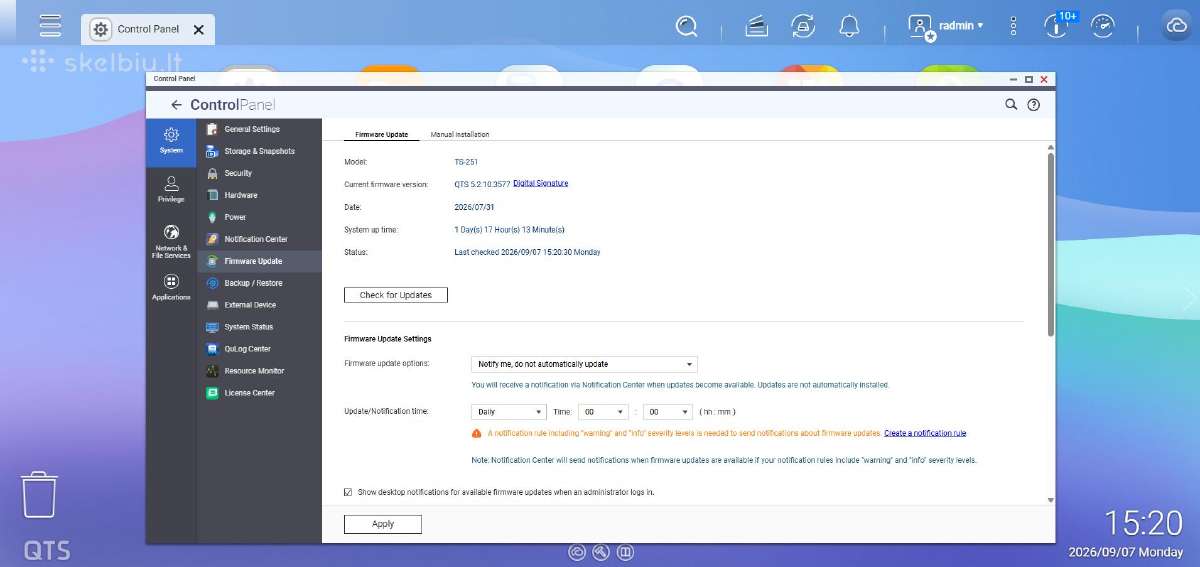The height and width of the screenshot is (567, 1200).
Task: Click the system up time value
Action: pos(509,229)
